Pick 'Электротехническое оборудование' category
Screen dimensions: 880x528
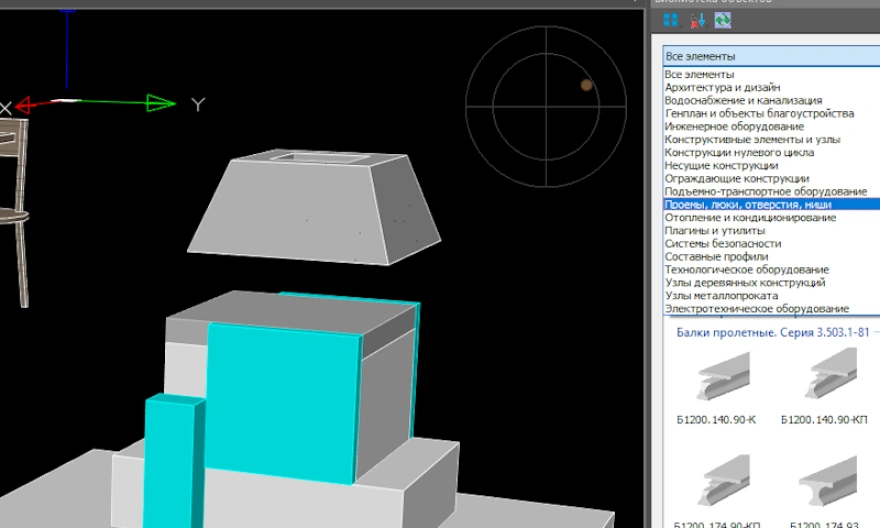757,309
